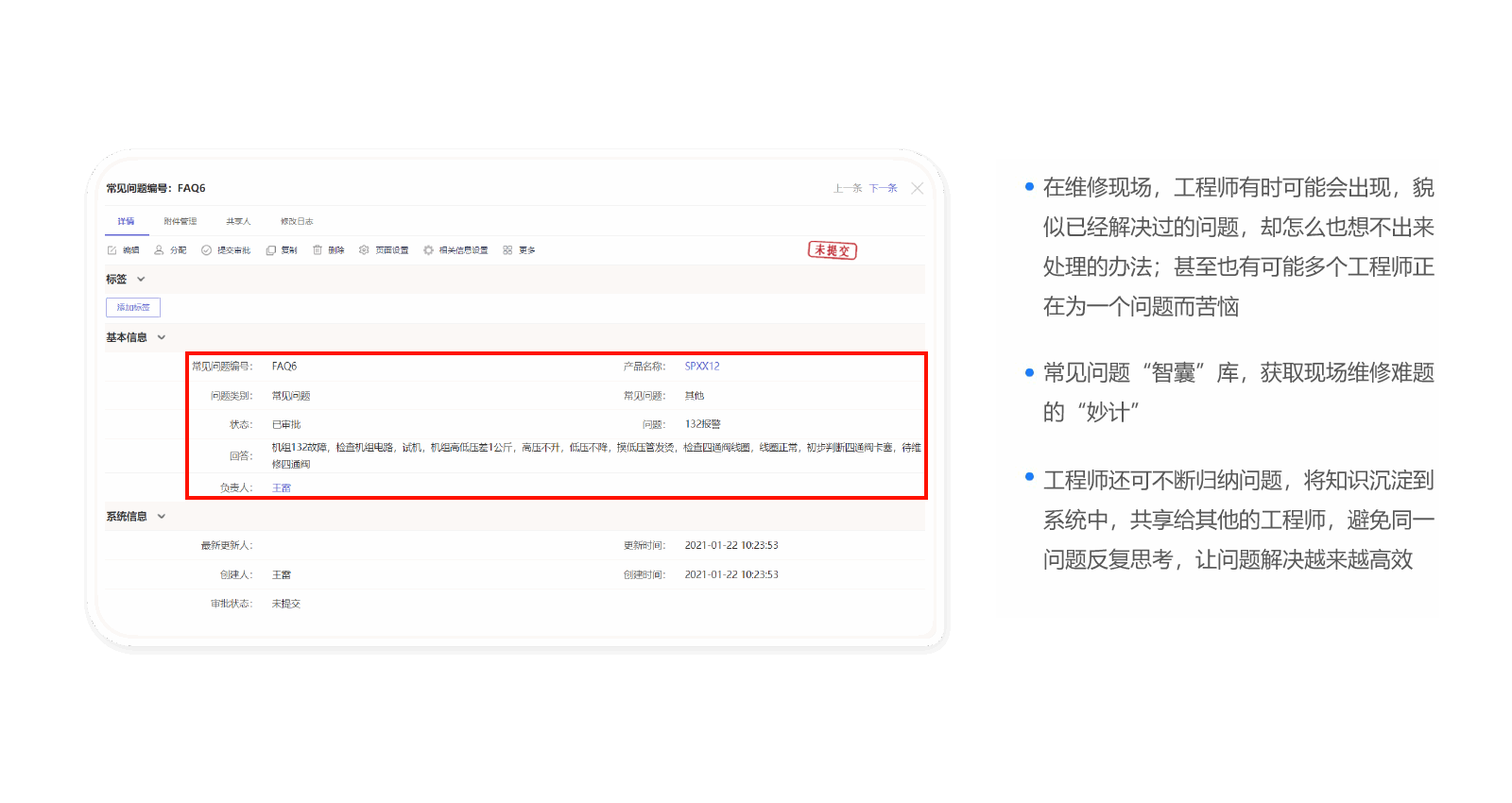Viewport: 1512px width, 803px height.
Task: Click the 更多 (more) grid icon
Action: coord(507,250)
